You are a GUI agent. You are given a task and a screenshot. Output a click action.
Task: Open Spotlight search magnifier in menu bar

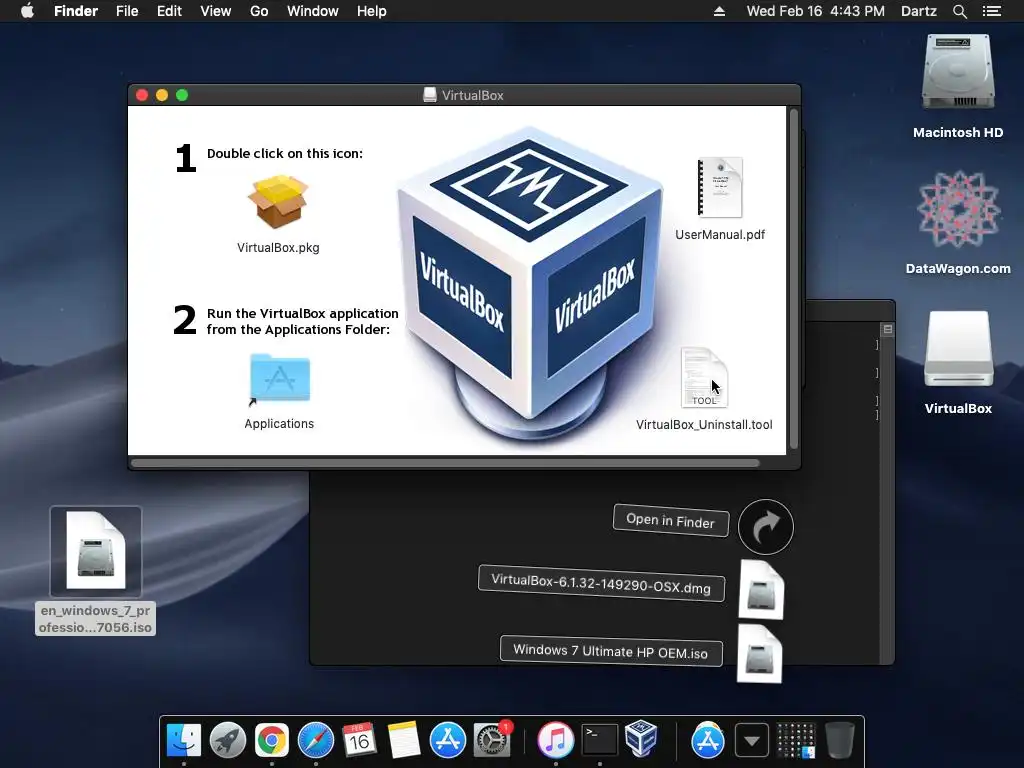pos(959,11)
